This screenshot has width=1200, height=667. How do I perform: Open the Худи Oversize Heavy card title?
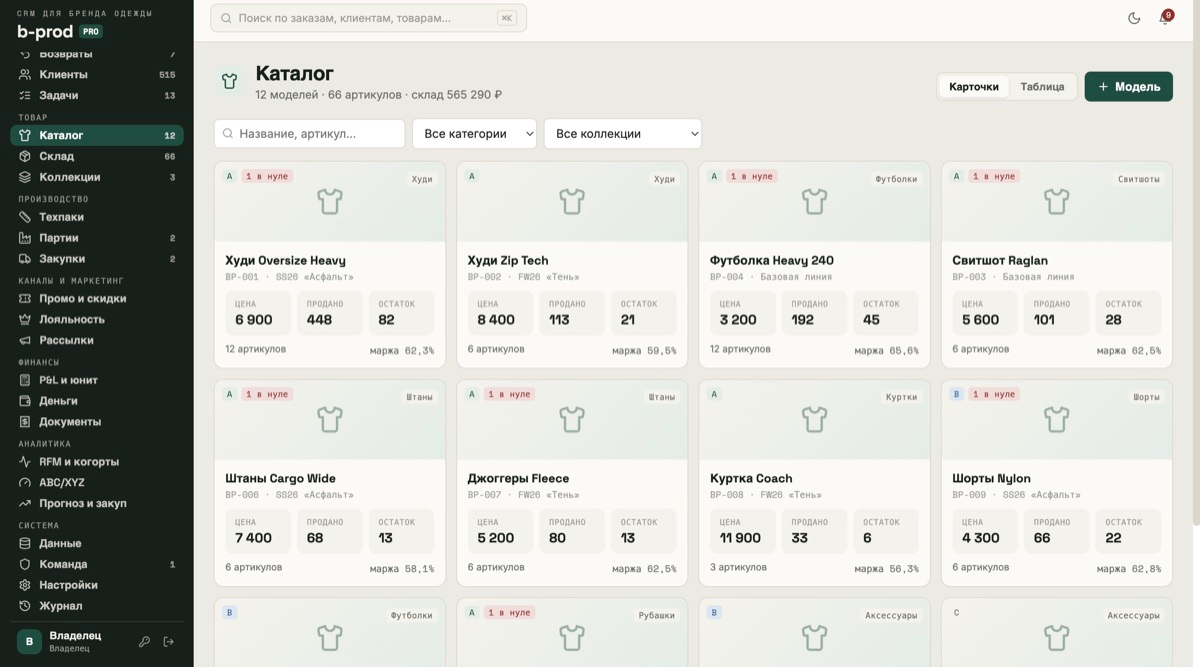(x=285, y=260)
